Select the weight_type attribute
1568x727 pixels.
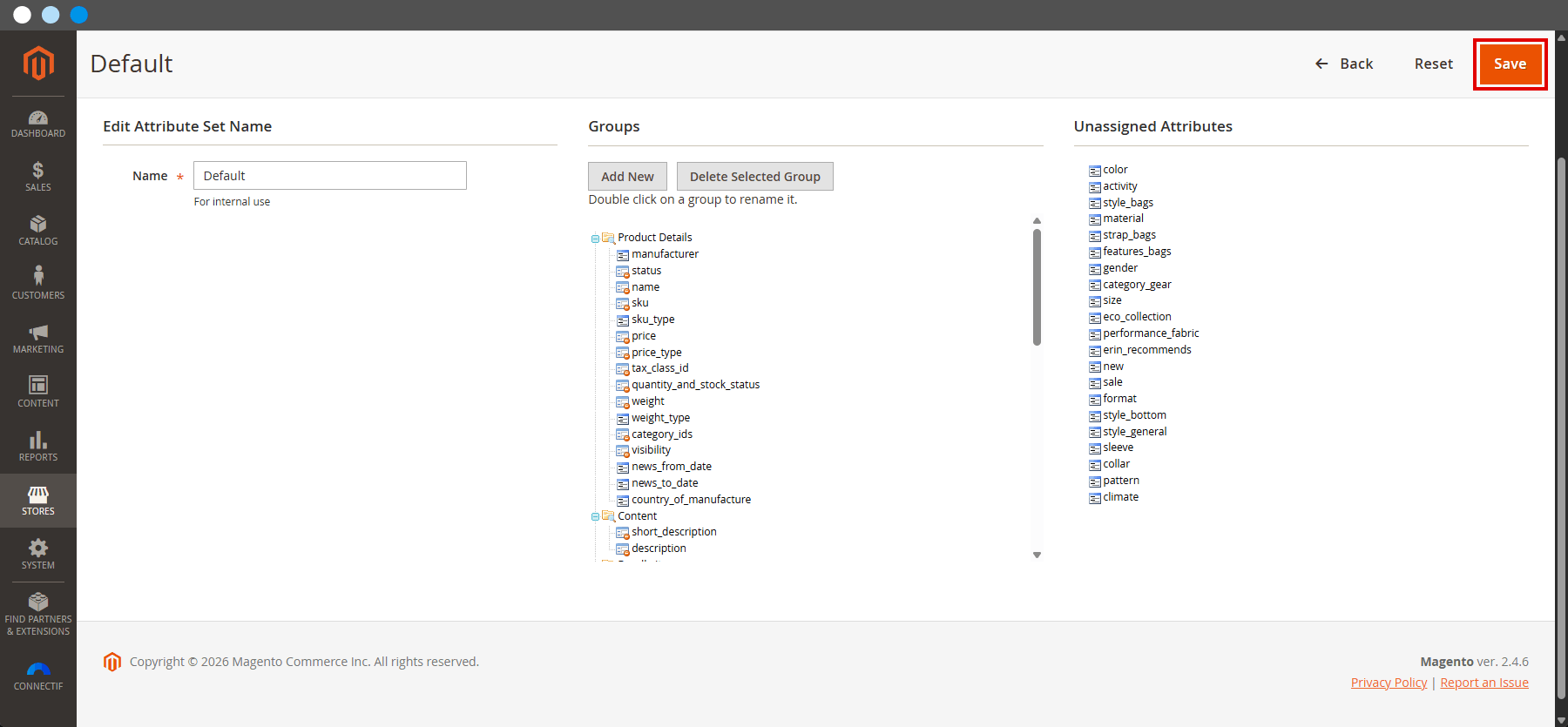coord(661,418)
